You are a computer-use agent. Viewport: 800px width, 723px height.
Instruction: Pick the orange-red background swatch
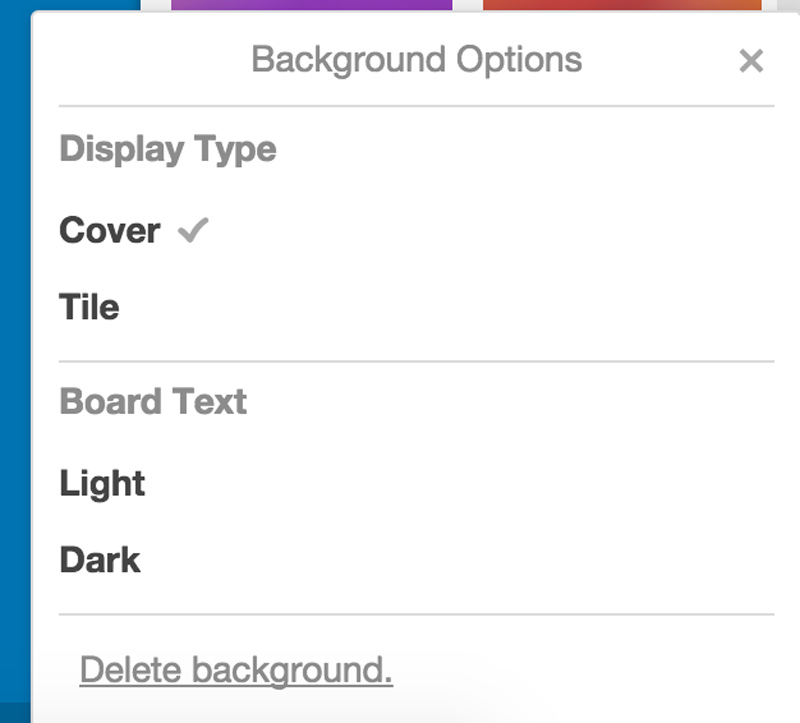621,5
